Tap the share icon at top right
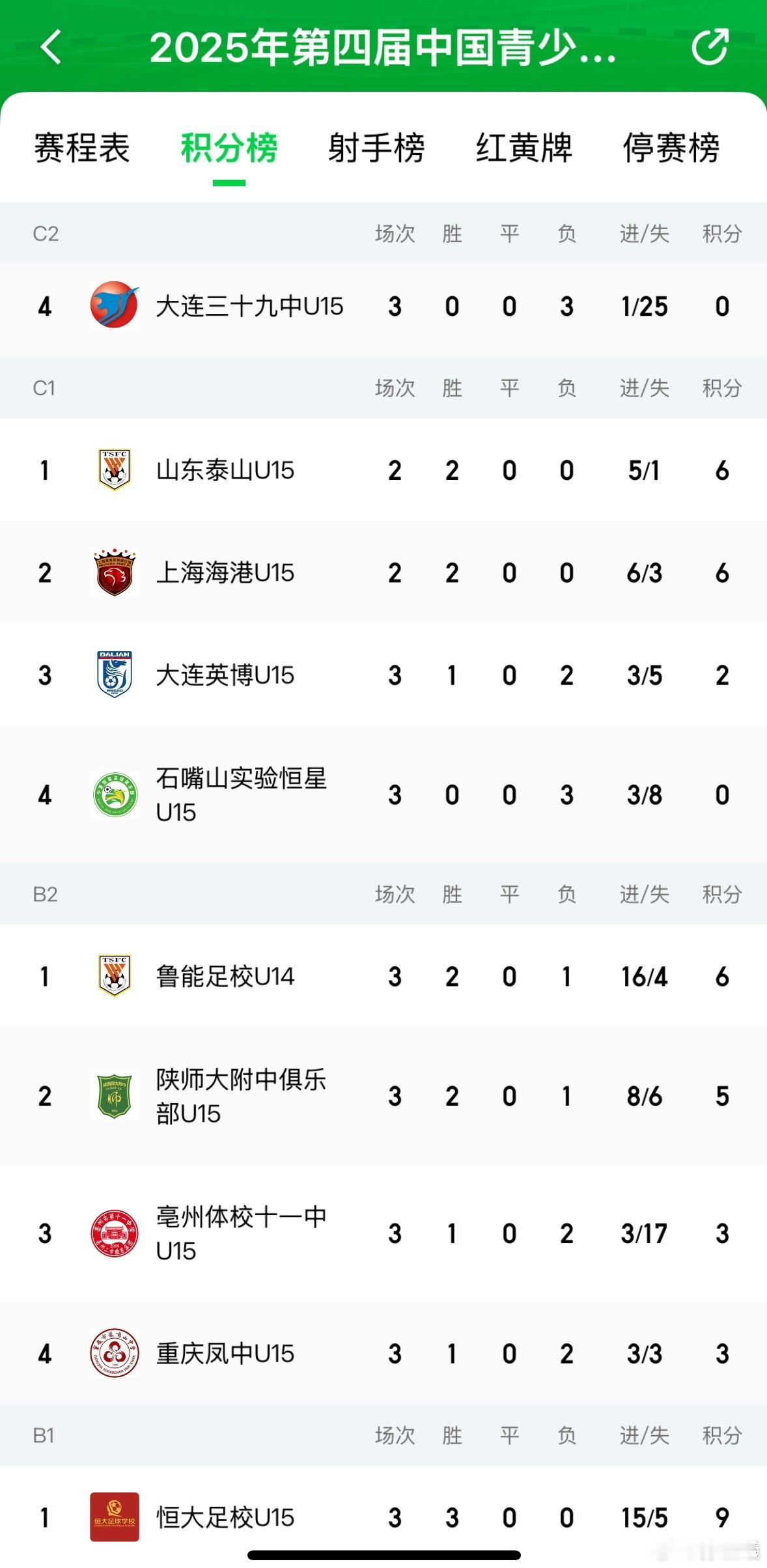The height and width of the screenshot is (1568, 767). tap(710, 46)
